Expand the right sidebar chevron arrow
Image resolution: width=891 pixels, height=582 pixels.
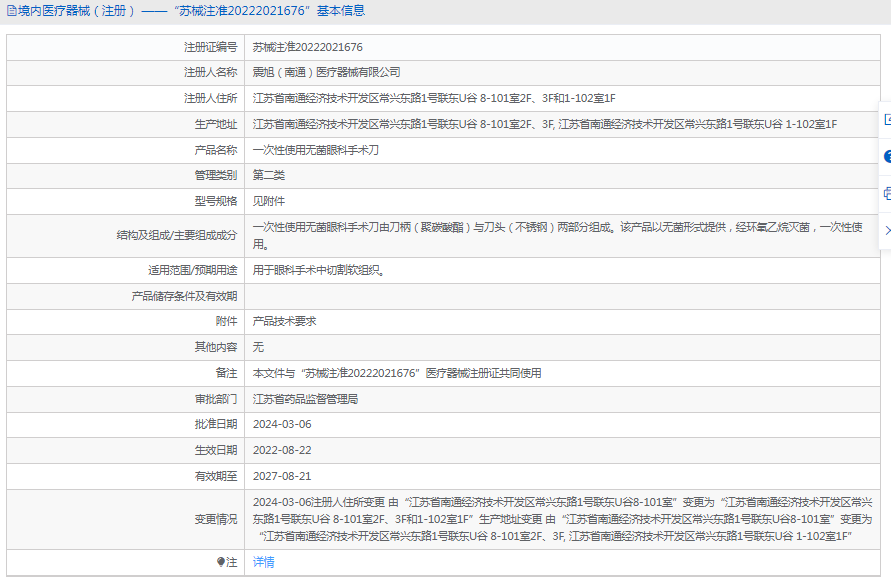pyautogui.click(x=887, y=230)
